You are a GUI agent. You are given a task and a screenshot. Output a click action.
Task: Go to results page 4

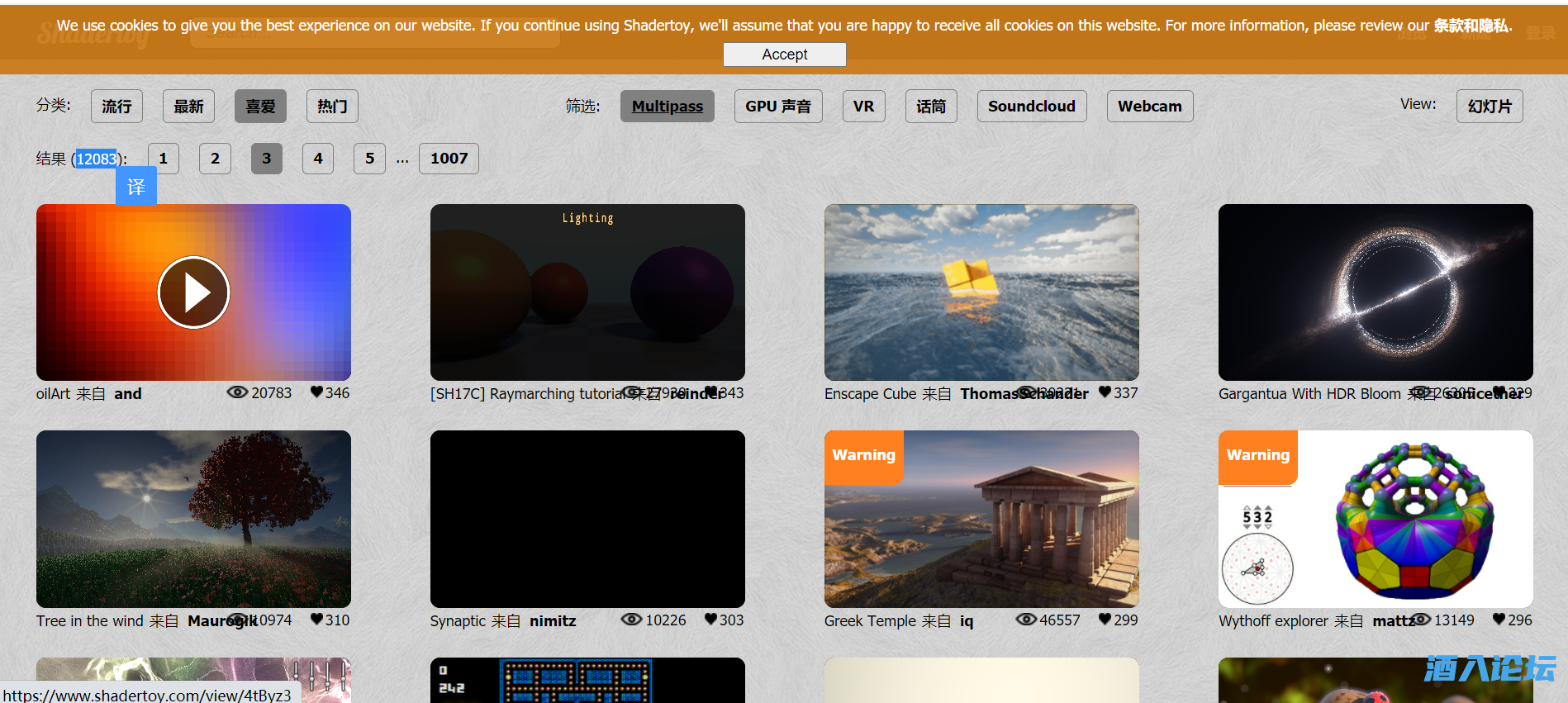tap(318, 159)
